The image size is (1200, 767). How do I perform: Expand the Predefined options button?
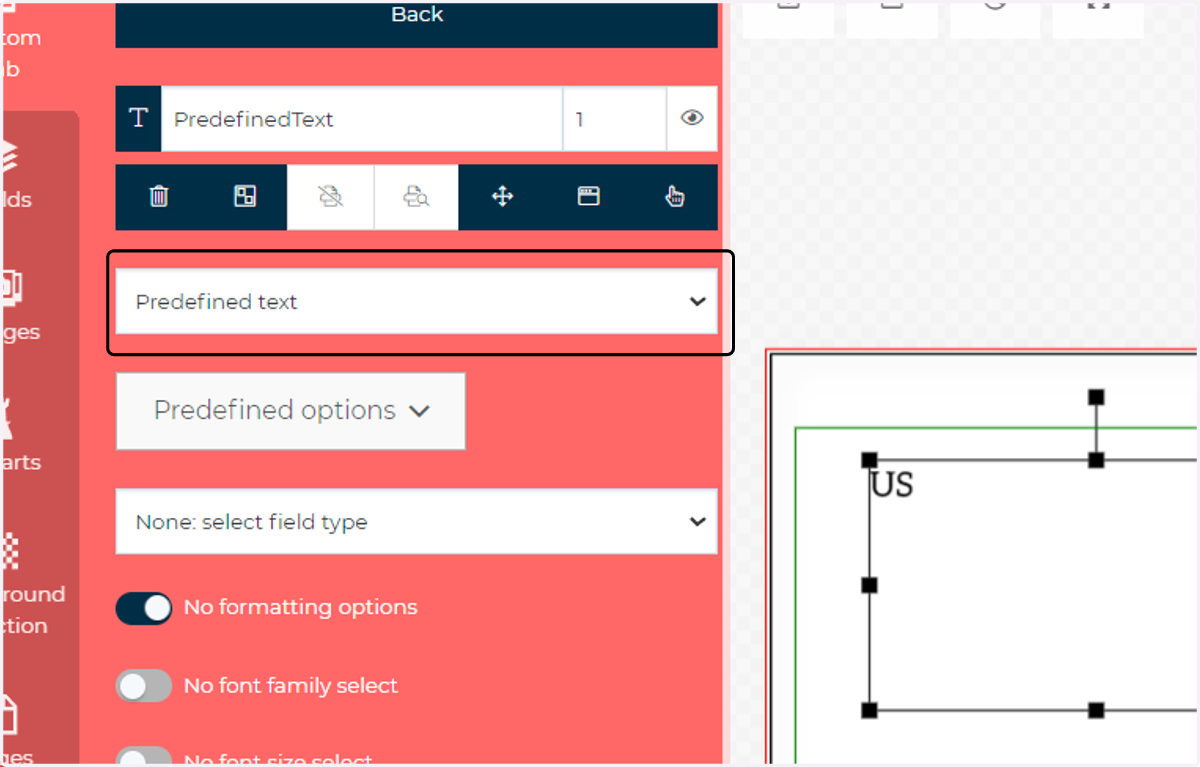(x=291, y=411)
